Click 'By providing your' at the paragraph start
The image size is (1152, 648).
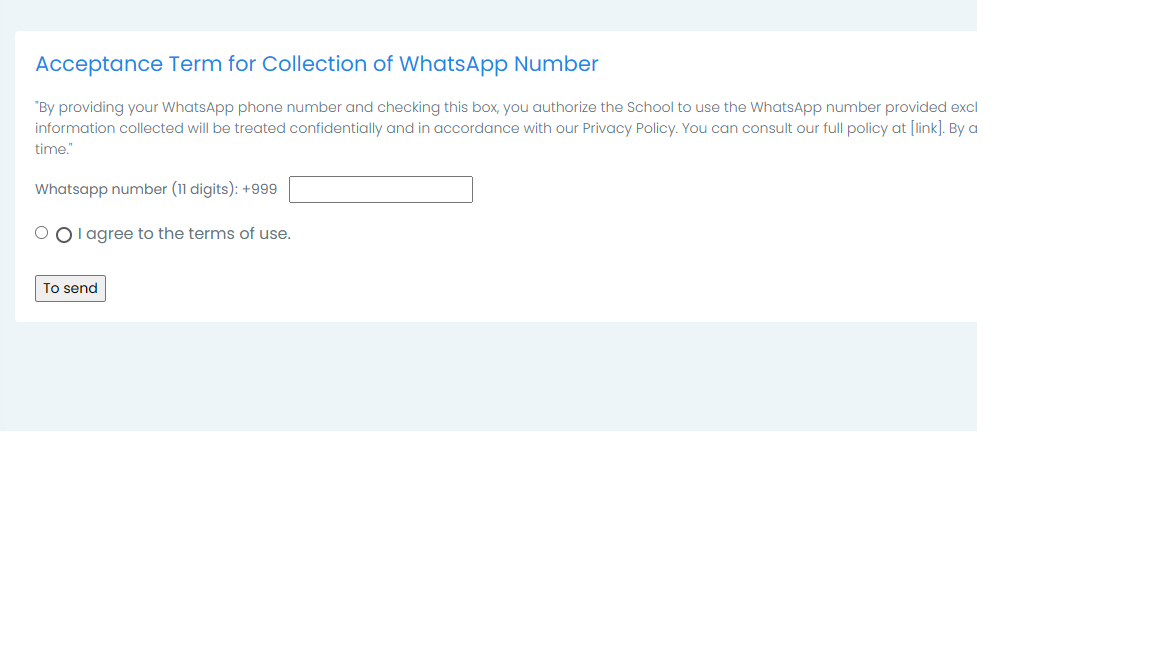(x=97, y=107)
